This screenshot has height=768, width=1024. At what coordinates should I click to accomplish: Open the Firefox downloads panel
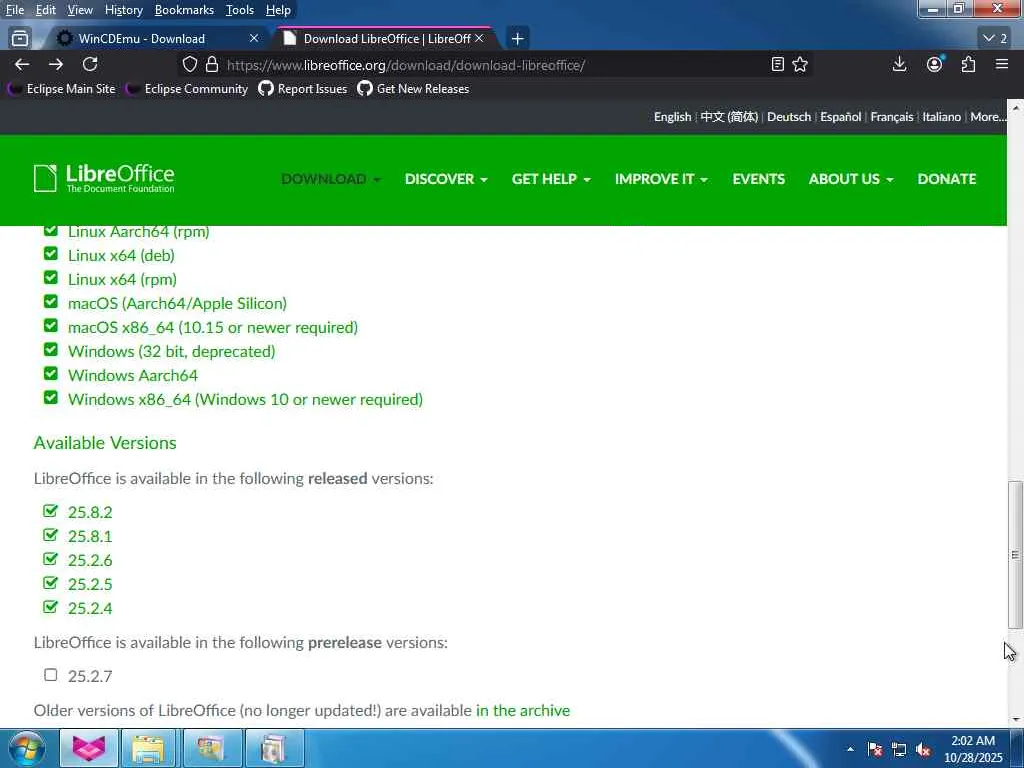(899, 64)
